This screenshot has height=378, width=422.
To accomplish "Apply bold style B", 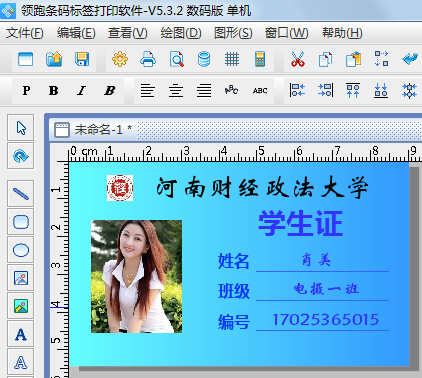I will [x=53, y=90].
